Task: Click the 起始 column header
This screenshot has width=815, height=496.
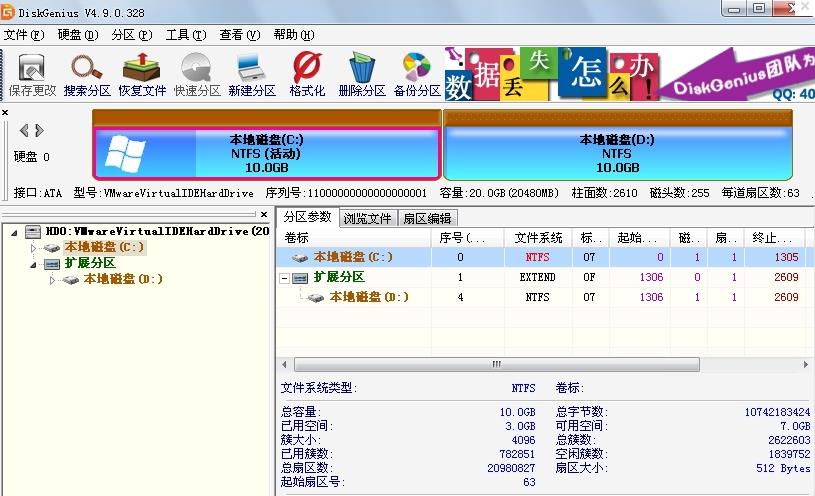Action: (x=640, y=238)
